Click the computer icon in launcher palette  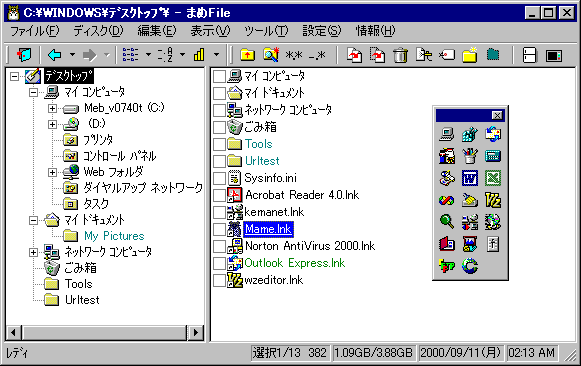click(x=446, y=134)
